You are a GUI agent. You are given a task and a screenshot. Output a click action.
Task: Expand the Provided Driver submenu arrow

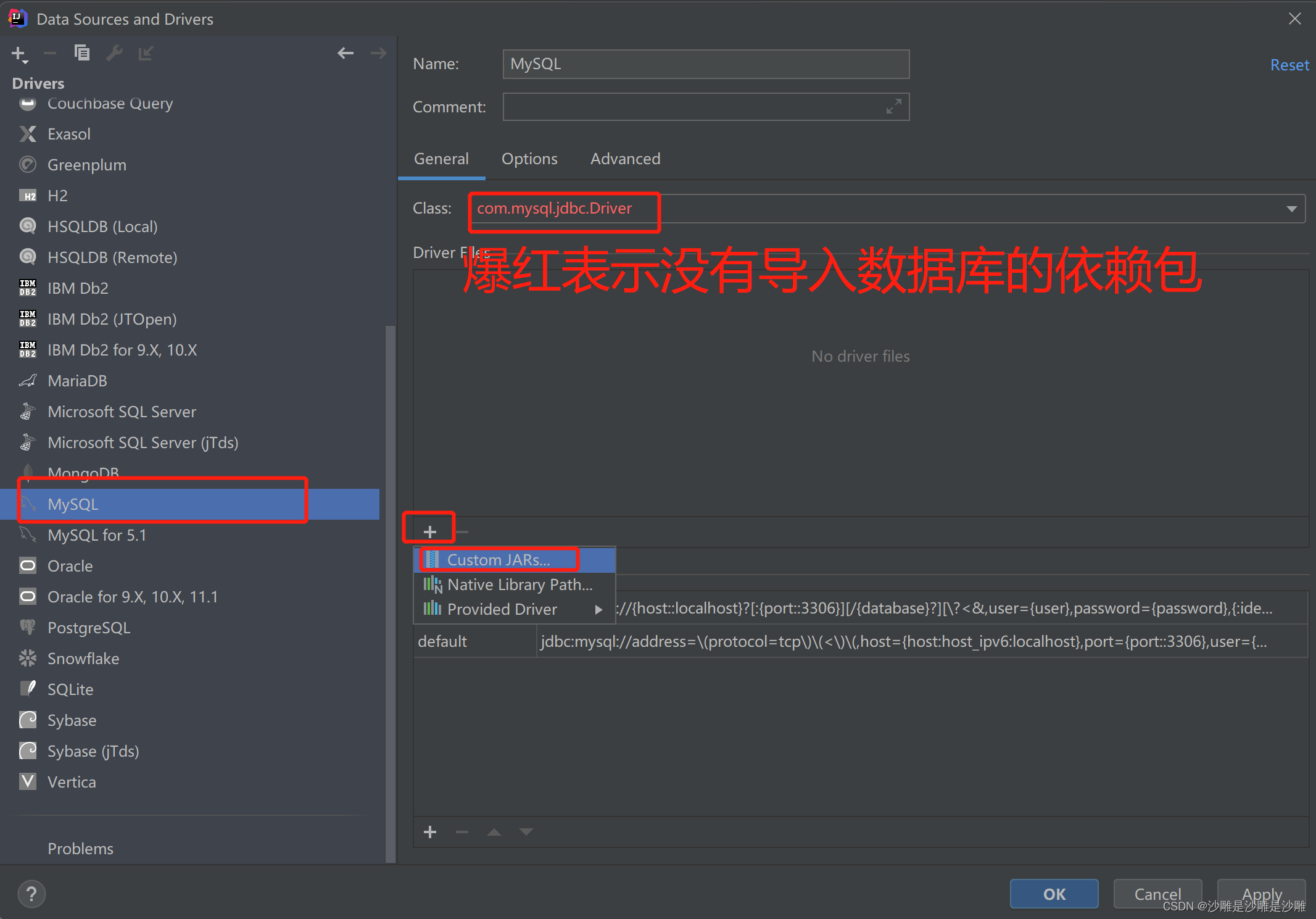pos(598,609)
